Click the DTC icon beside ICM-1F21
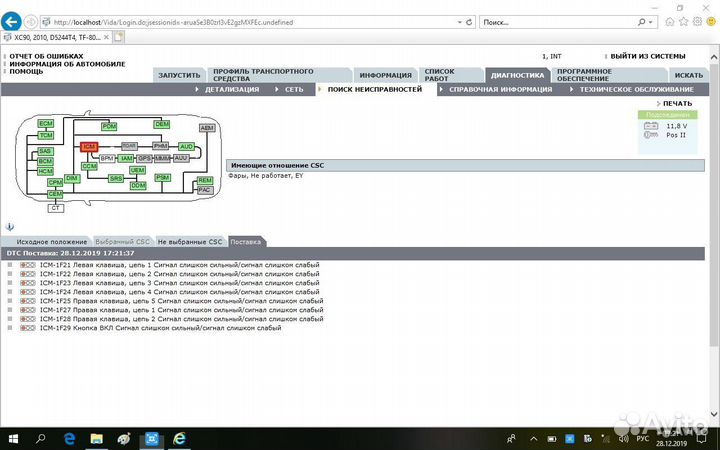 28,264
